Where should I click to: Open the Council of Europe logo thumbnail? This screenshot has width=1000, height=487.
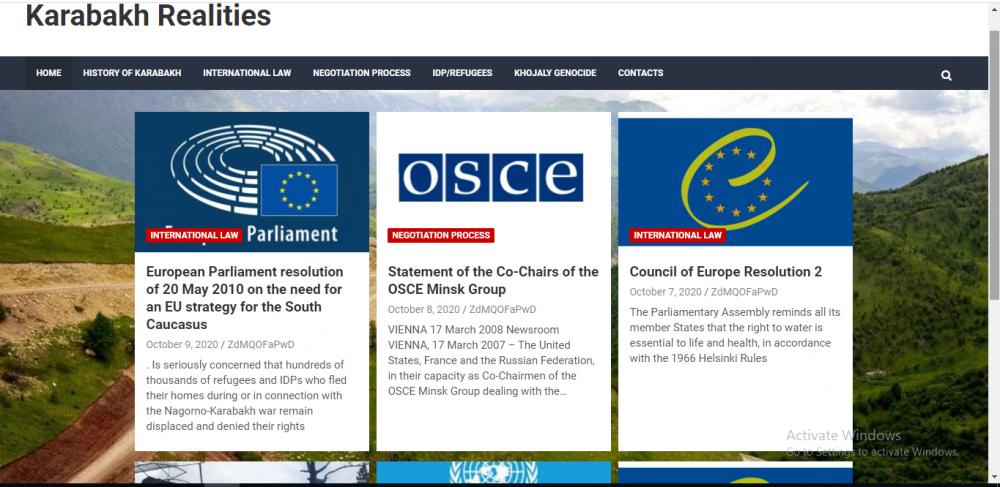[735, 182]
